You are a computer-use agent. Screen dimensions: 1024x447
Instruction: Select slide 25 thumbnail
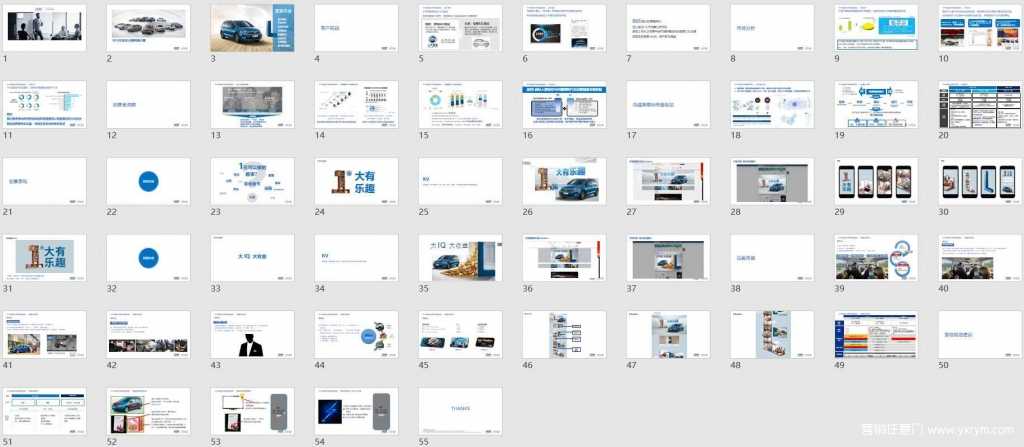pyautogui.click(x=460, y=181)
